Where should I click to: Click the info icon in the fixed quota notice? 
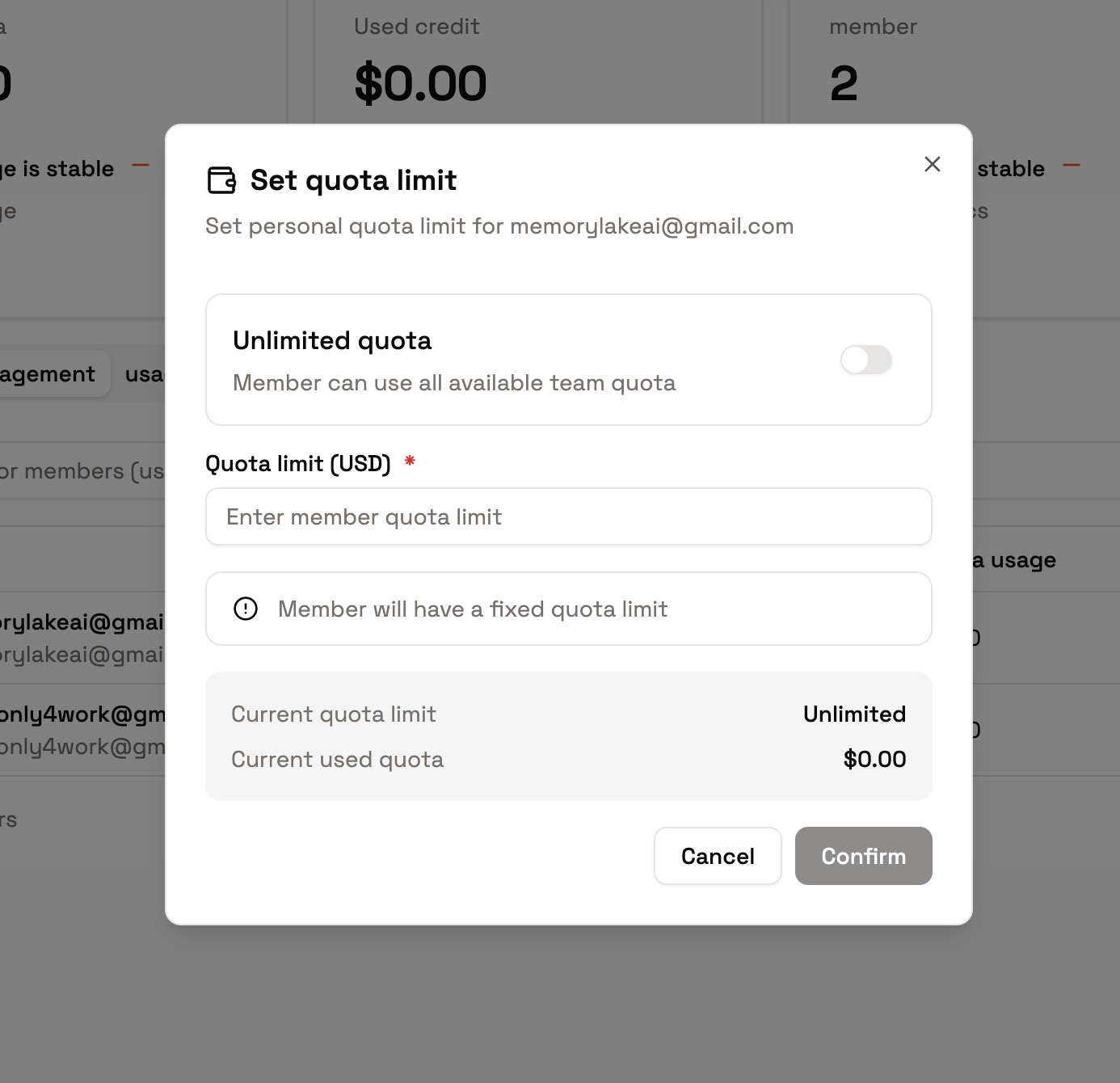point(246,609)
